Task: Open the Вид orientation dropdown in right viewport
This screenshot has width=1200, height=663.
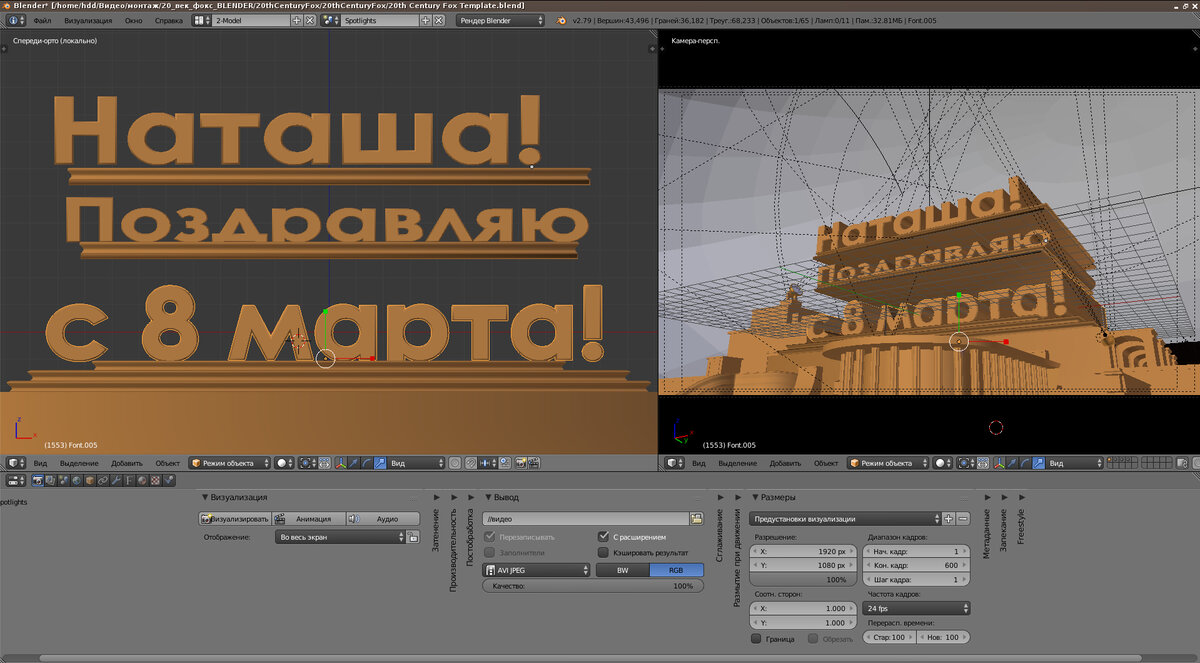Action: [1076, 463]
